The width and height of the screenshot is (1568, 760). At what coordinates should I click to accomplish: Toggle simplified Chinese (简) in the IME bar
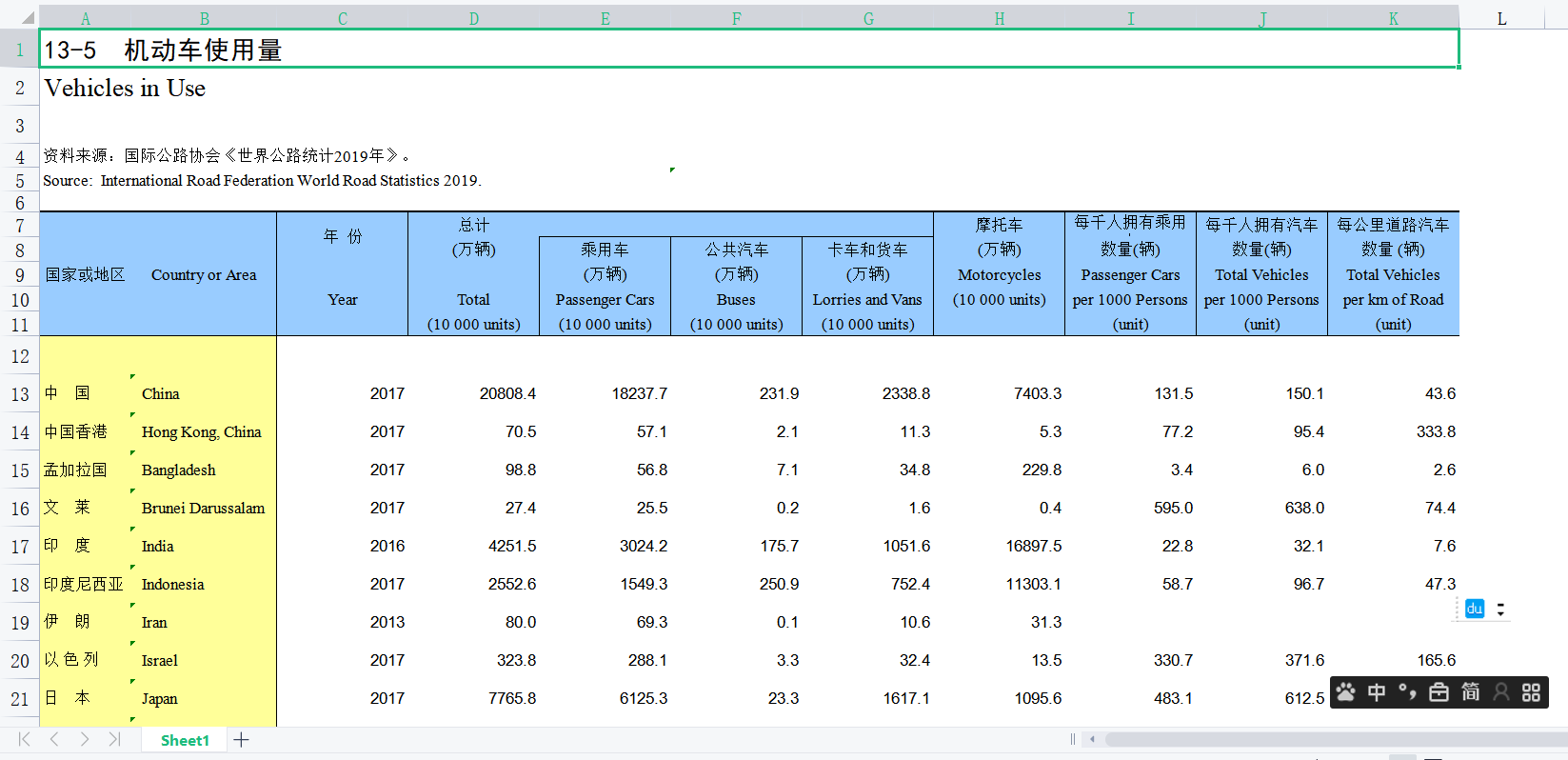coord(1470,692)
